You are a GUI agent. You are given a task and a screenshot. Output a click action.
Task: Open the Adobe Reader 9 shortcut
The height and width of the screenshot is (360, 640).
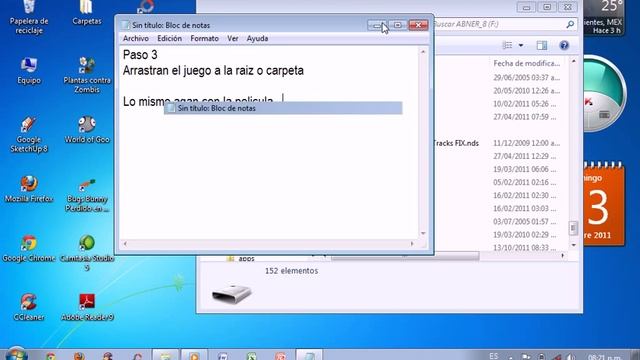(x=87, y=307)
